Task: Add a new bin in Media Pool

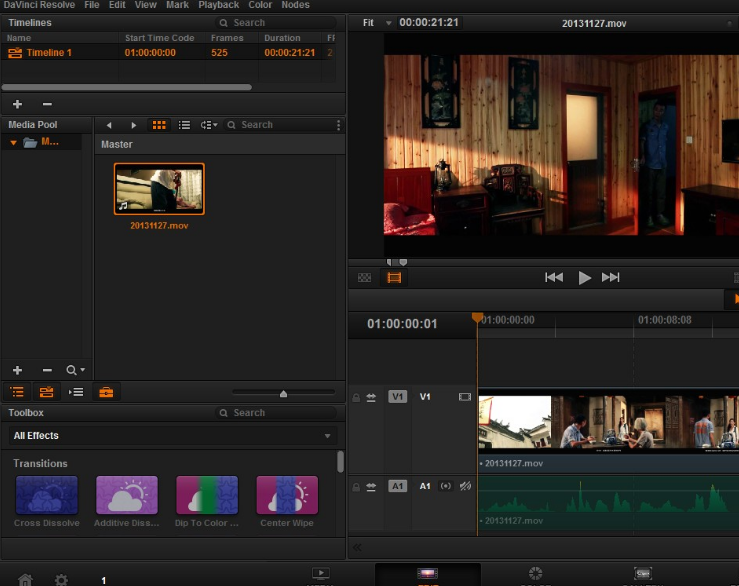Action: [17, 370]
